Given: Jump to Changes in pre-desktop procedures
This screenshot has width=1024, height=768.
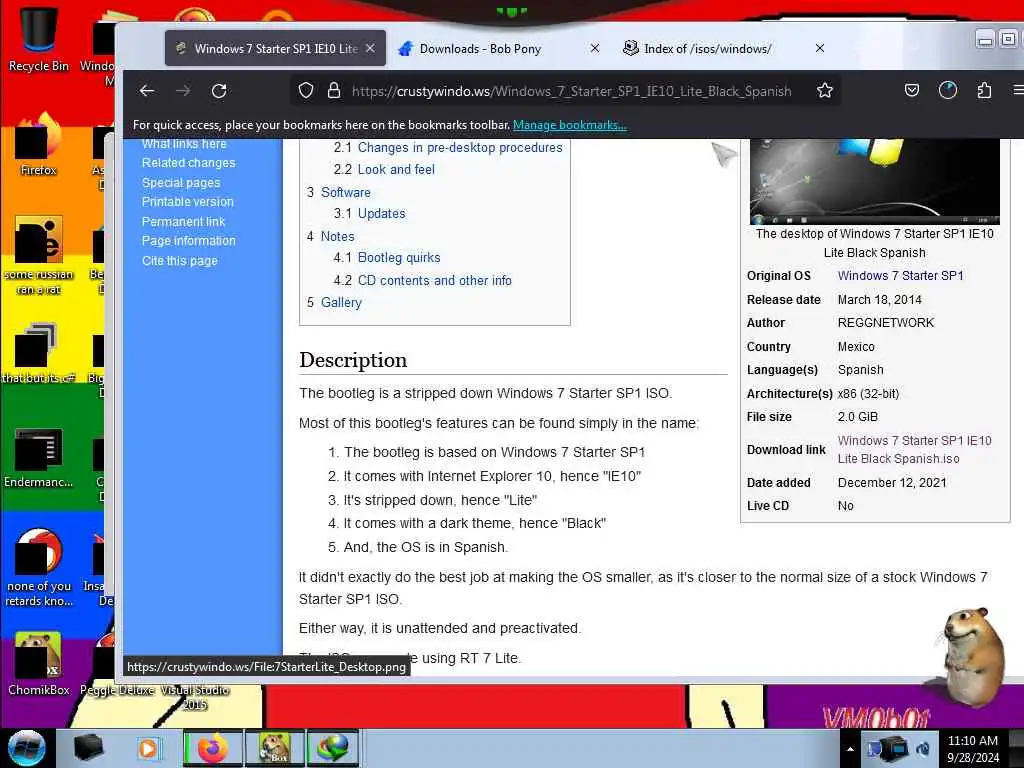Looking at the screenshot, I should click(x=460, y=148).
